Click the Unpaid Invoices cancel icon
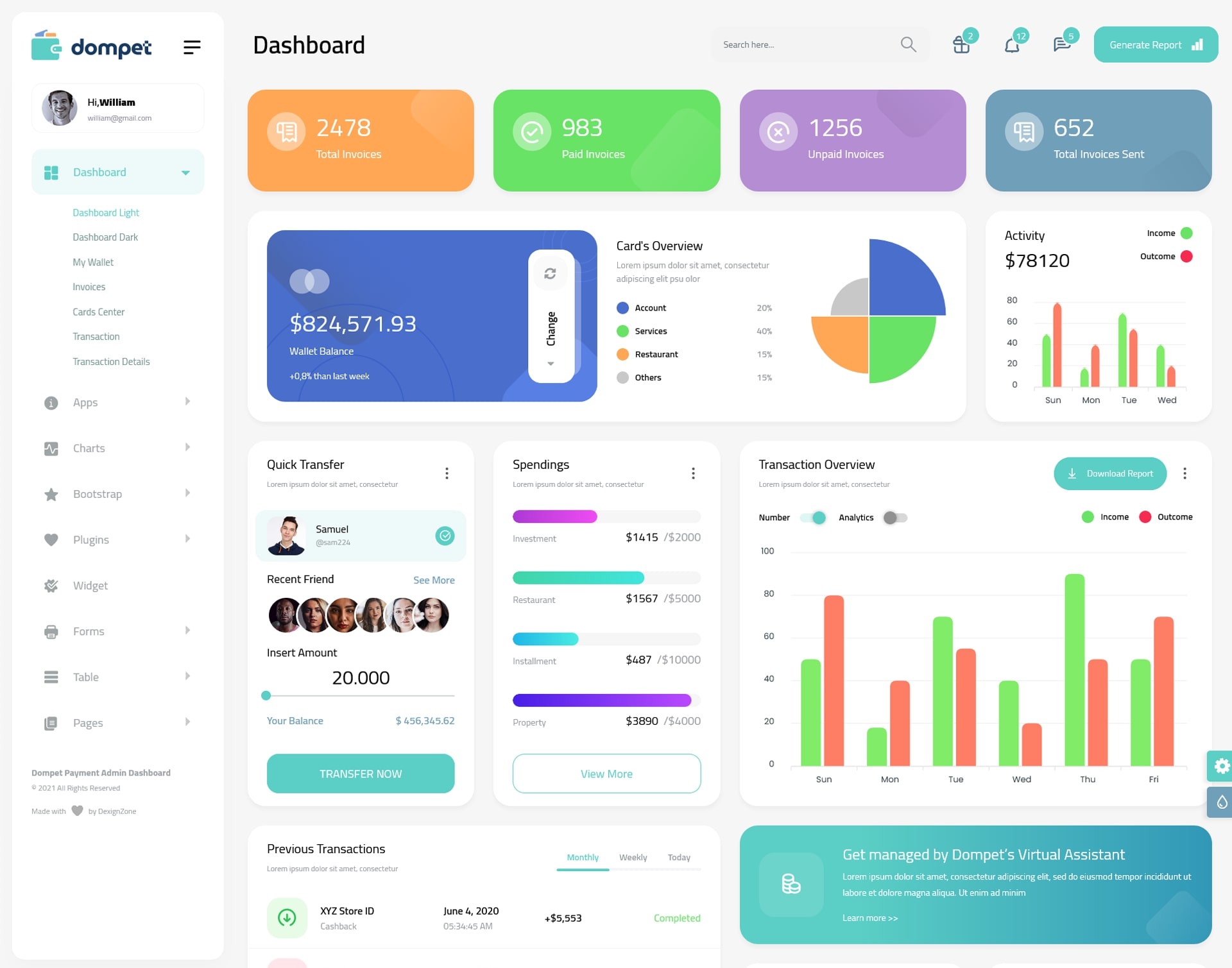The image size is (1232, 968). [777, 132]
